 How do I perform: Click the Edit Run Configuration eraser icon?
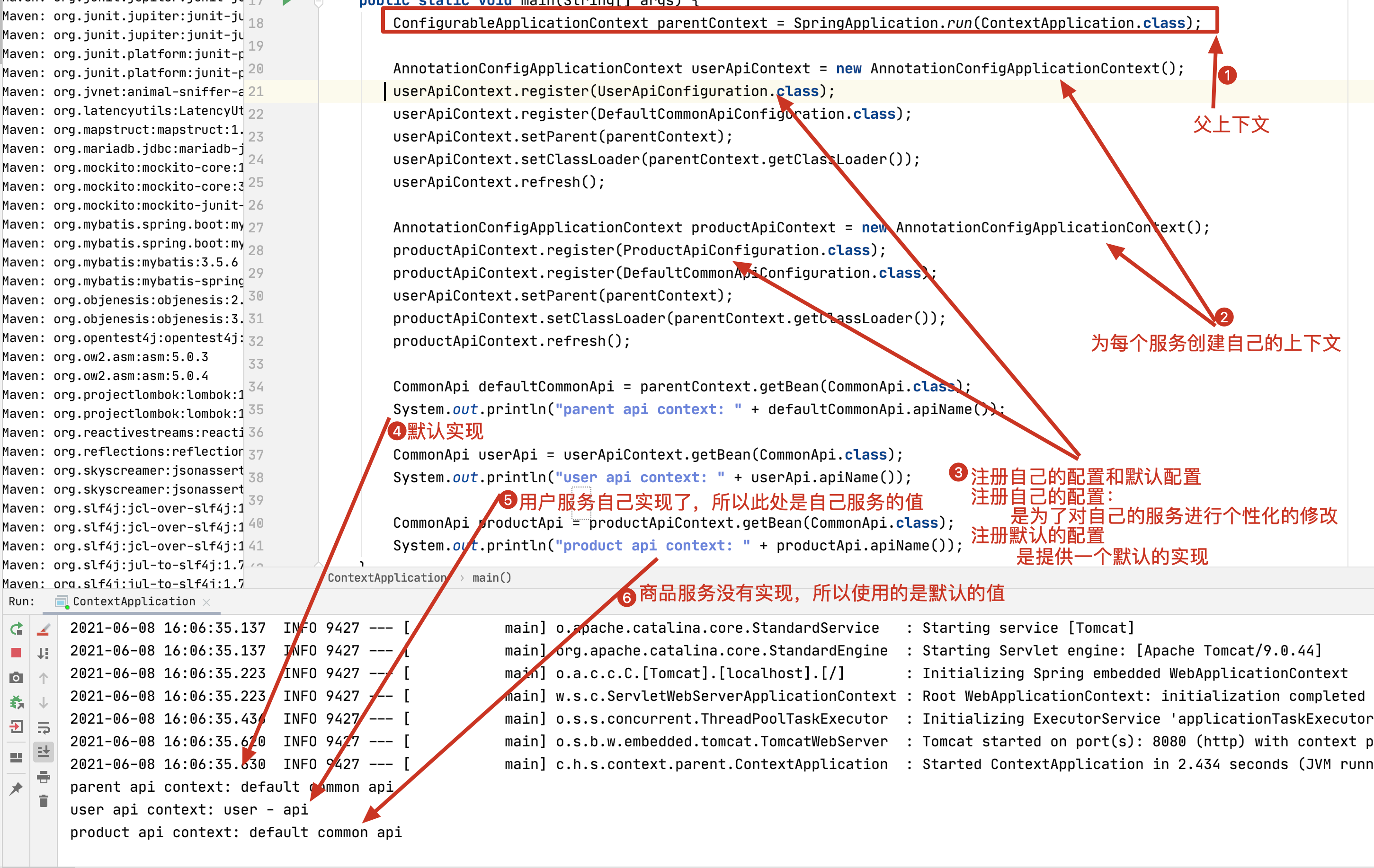(44, 629)
